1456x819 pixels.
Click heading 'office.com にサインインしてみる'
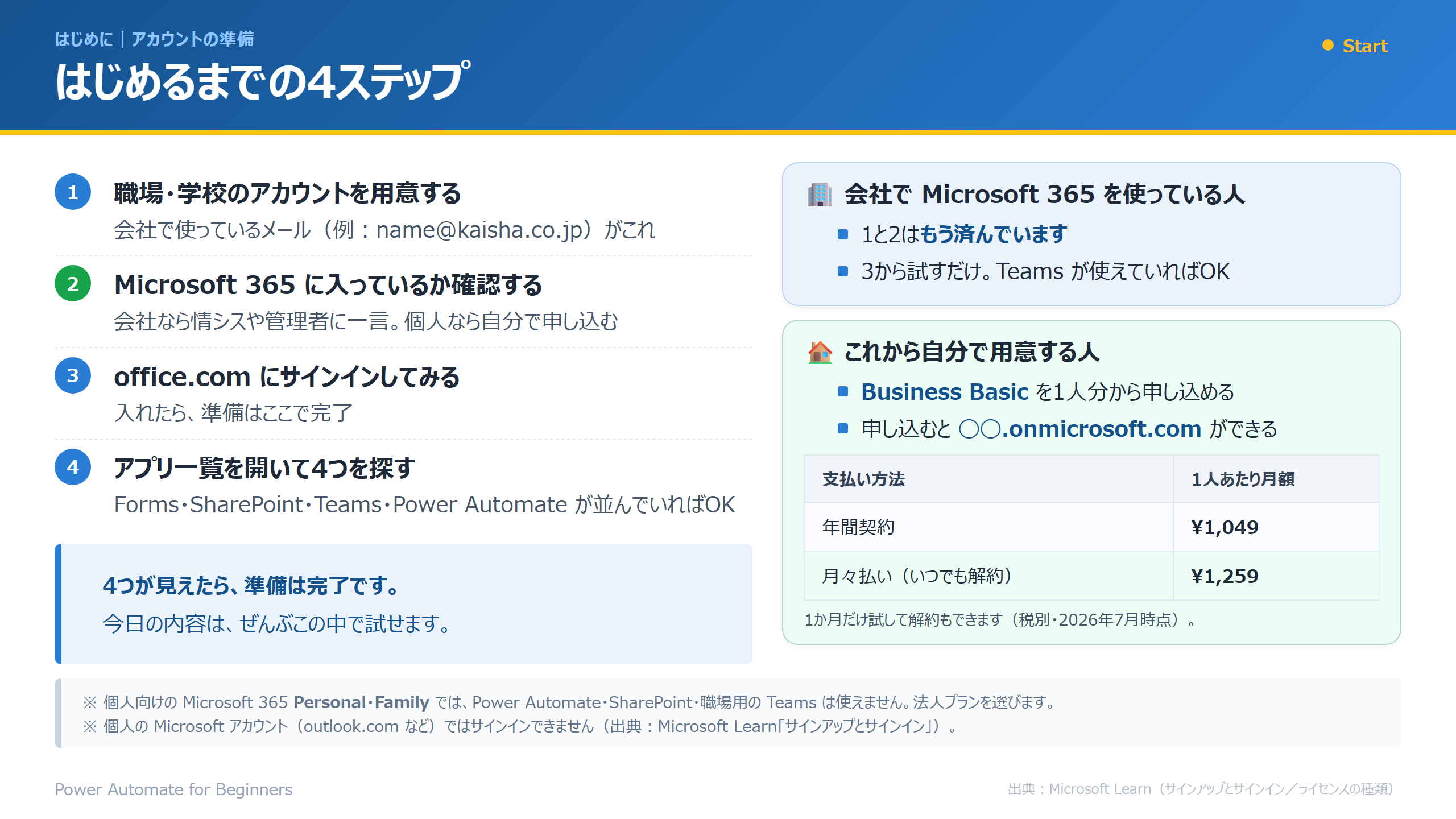click(287, 377)
